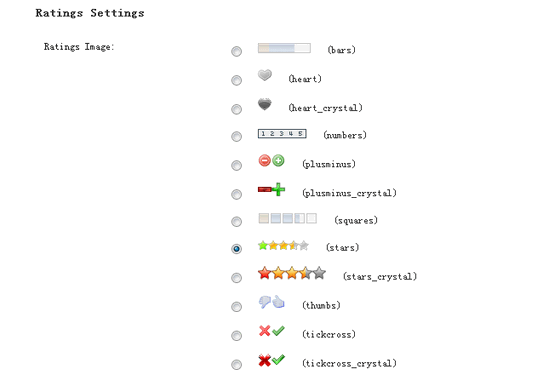535x375 pixels.
Task: Select the heart radio button
Action: point(236,81)
